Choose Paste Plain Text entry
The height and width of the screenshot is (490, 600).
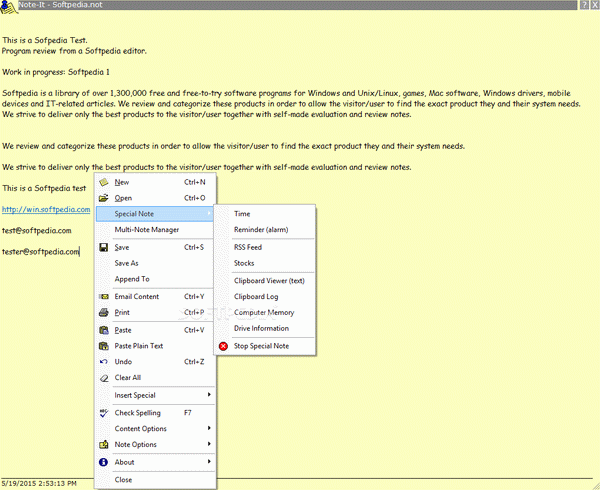(x=155, y=346)
